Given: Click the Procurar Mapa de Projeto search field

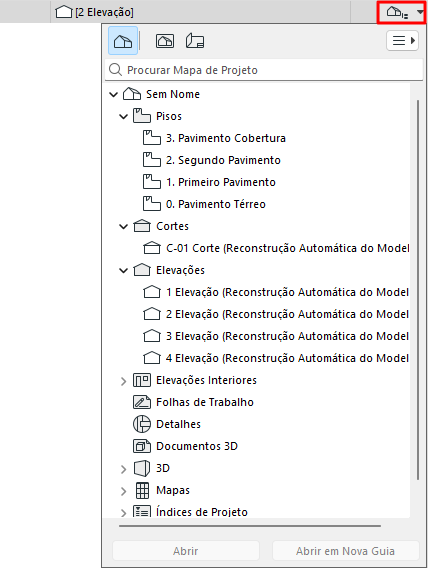Looking at the screenshot, I should pyautogui.click(x=264, y=70).
